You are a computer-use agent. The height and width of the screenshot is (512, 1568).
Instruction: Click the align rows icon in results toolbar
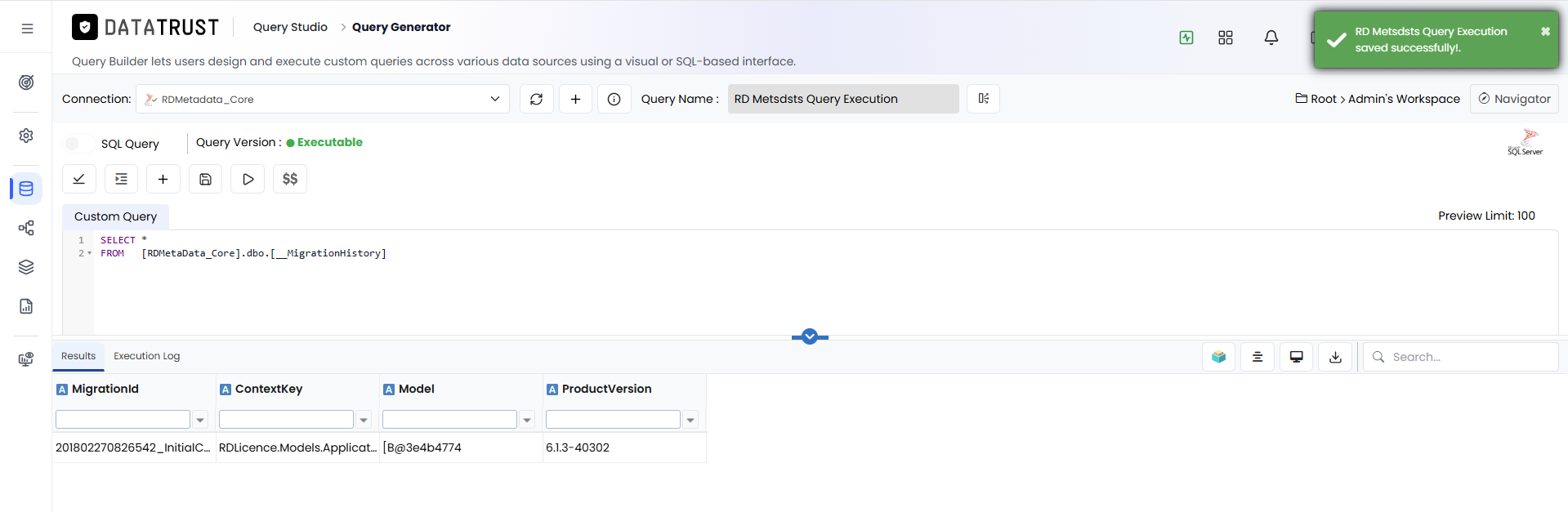[1258, 357]
